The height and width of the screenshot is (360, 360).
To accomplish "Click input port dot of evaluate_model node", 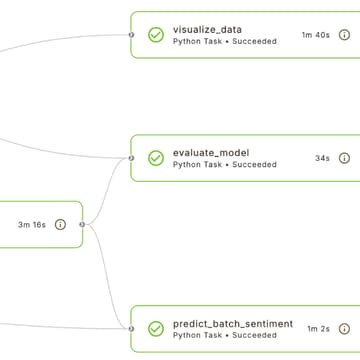I will click(x=131, y=158).
